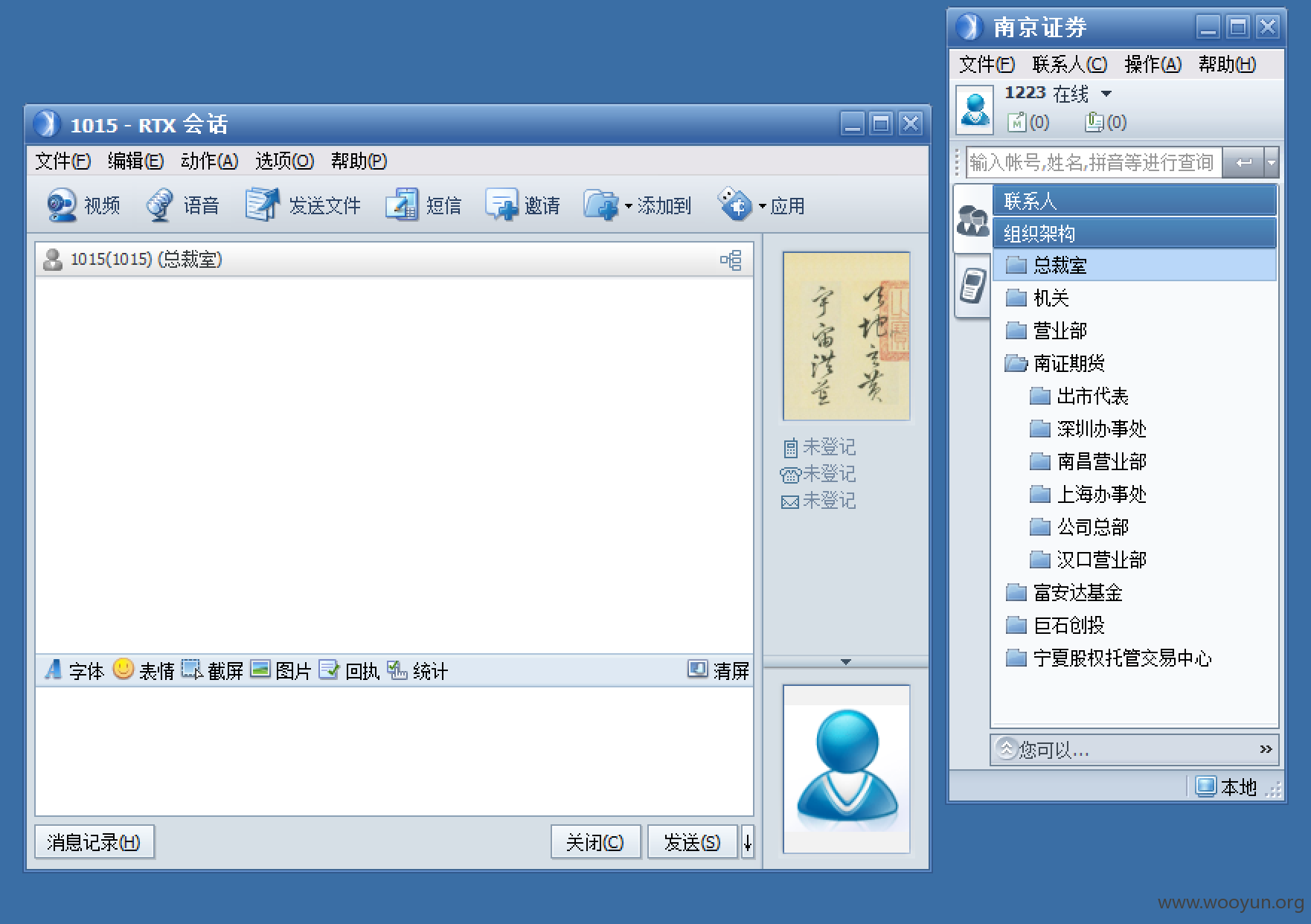Open the 添加到 dropdown arrow

628,206
